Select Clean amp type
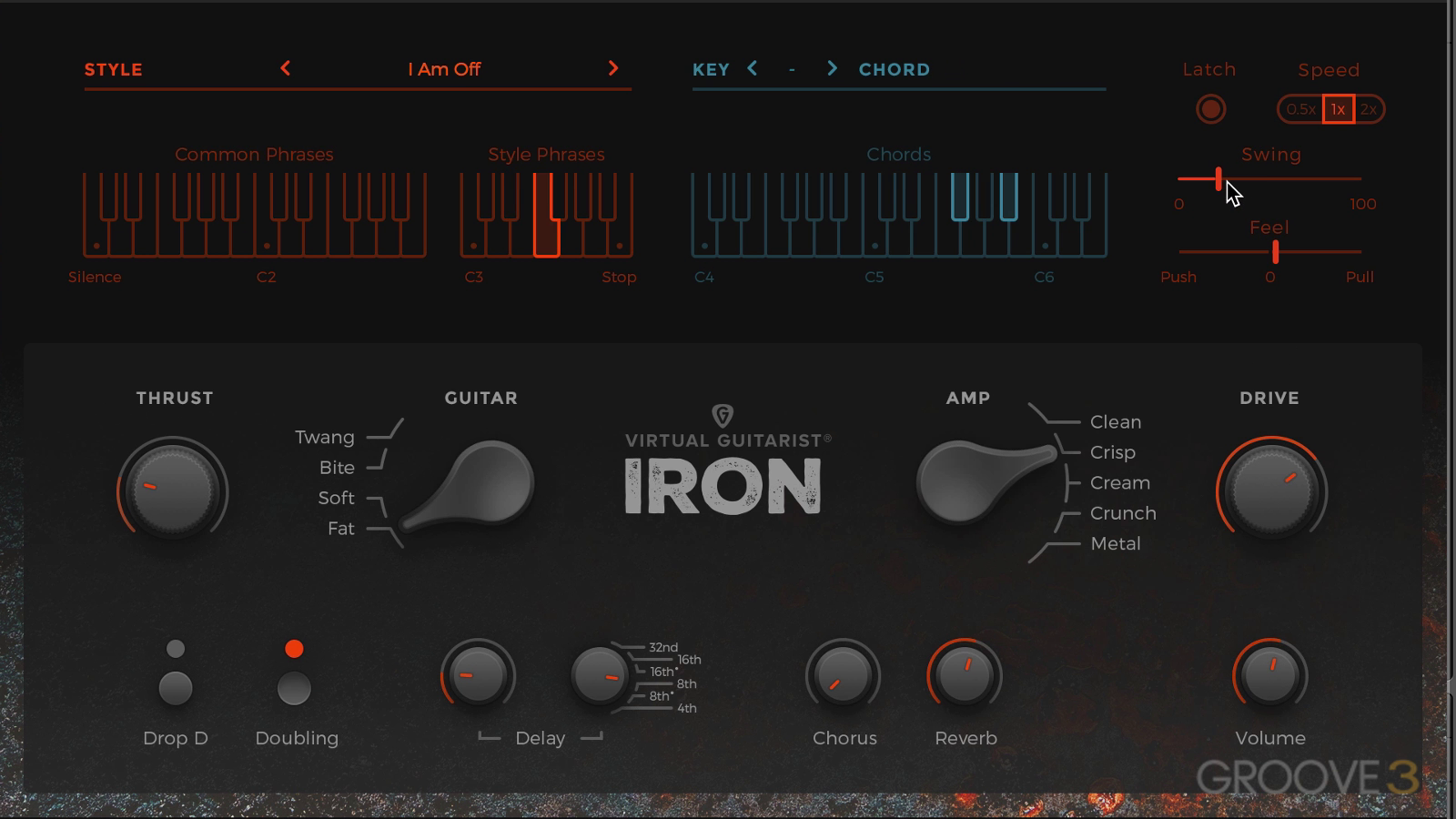This screenshot has height=819, width=1456. coord(1116,422)
